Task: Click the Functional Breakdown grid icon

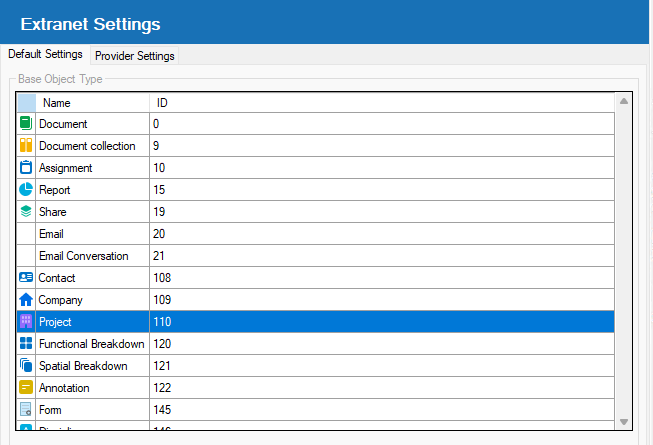Action: coord(26,344)
